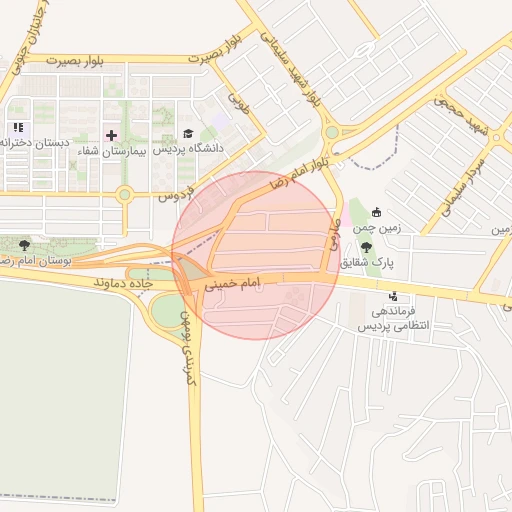
Task: Select the police icon above فرماندهی انتظامی پردیس
Action: [x=393, y=296]
